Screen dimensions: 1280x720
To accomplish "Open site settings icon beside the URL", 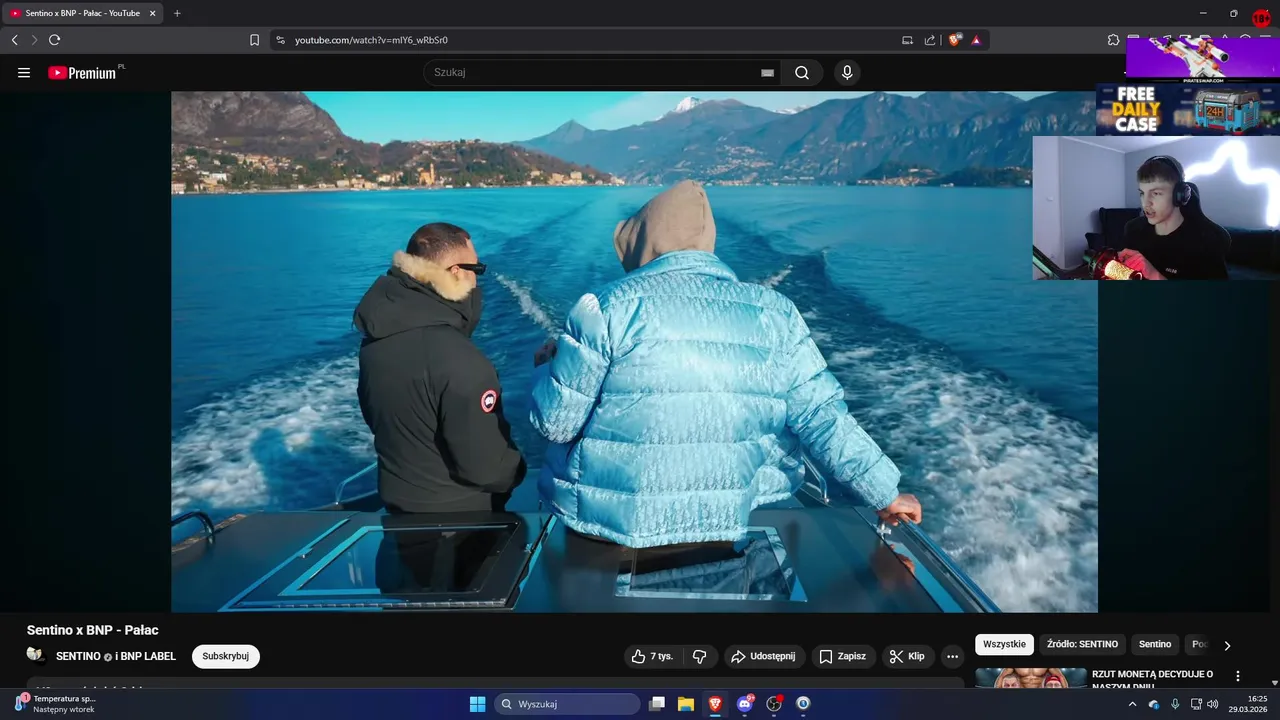I will coord(280,40).
